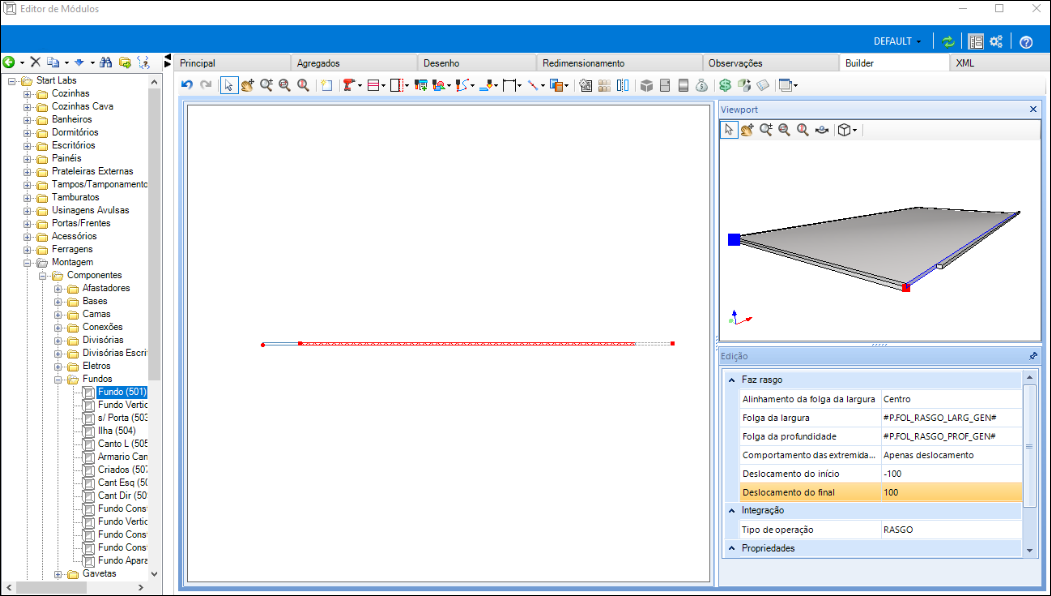Collapse the Integração section
The width and height of the screenshot is (1051, 596).
(x=732, y=510)
